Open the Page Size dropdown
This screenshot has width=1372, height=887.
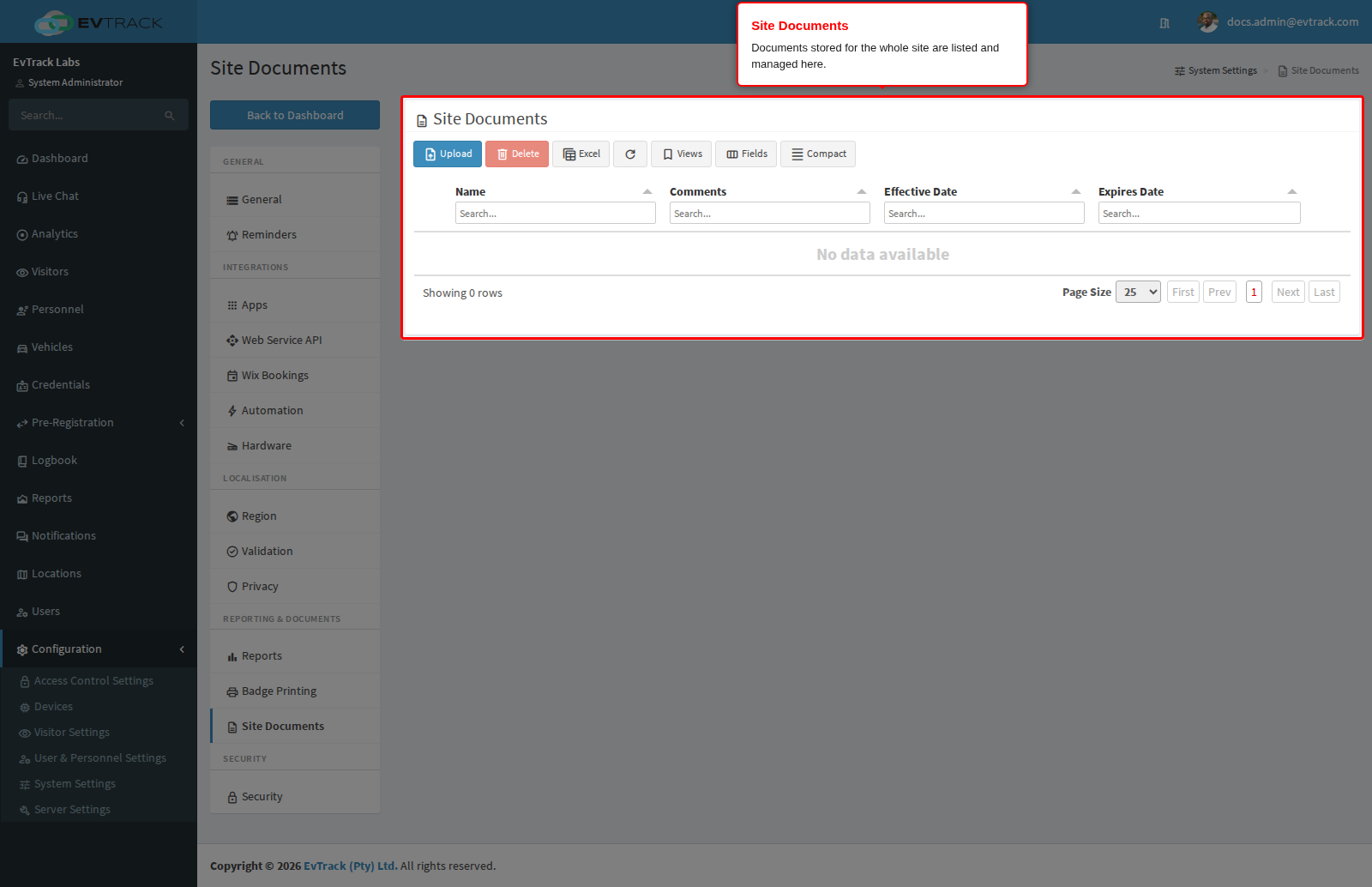[1138, 293]
